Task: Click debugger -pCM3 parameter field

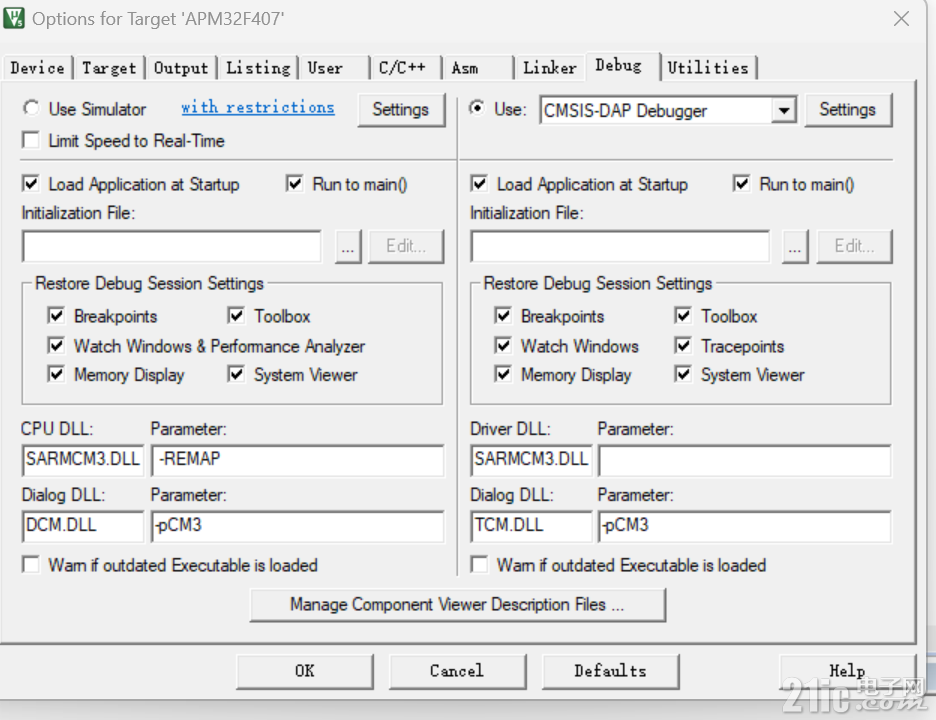Action: coord(744,526)
